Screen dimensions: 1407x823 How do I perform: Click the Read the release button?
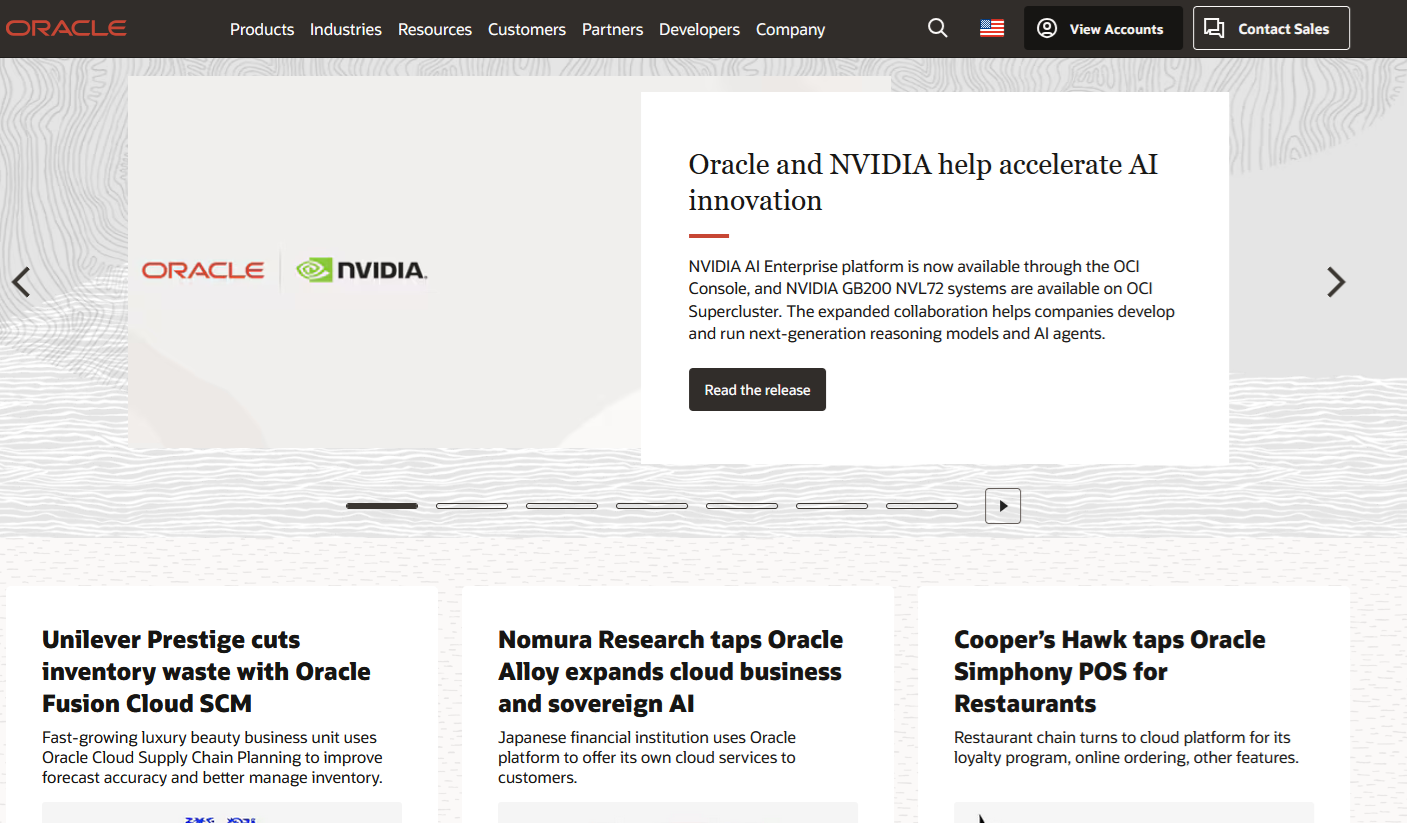coord(757,390)
